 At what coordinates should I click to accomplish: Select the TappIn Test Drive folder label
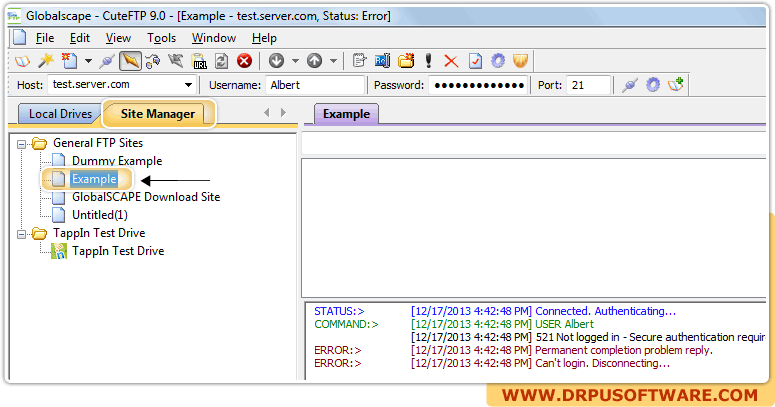pos(99,233)
